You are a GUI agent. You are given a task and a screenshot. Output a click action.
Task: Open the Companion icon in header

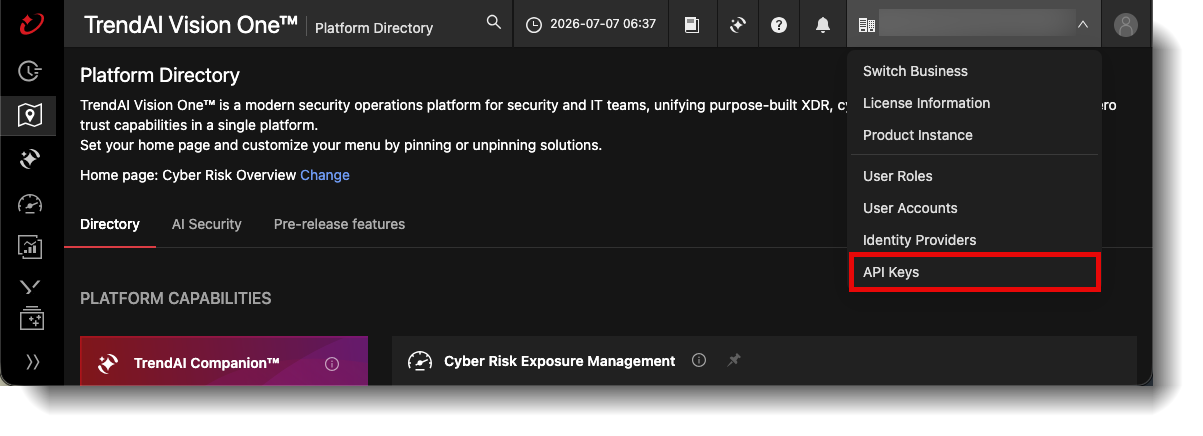coord(738,25)
